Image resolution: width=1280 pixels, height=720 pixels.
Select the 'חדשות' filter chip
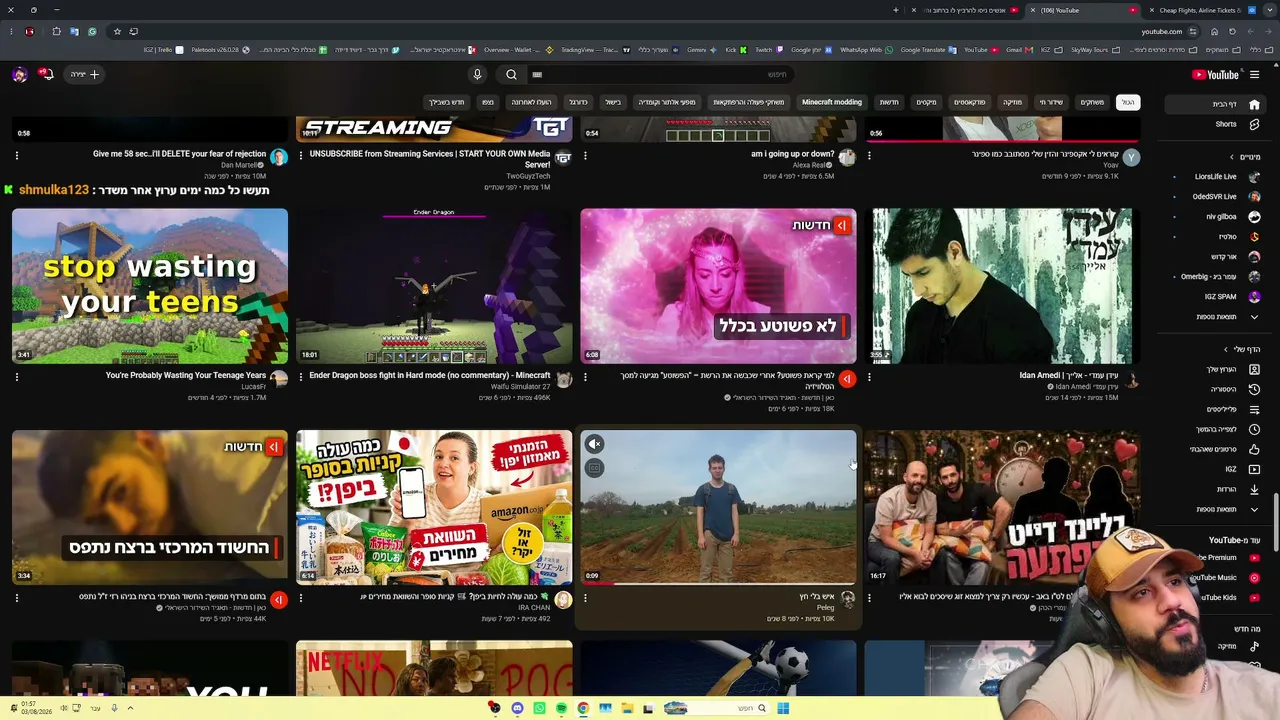click(889, 102)
